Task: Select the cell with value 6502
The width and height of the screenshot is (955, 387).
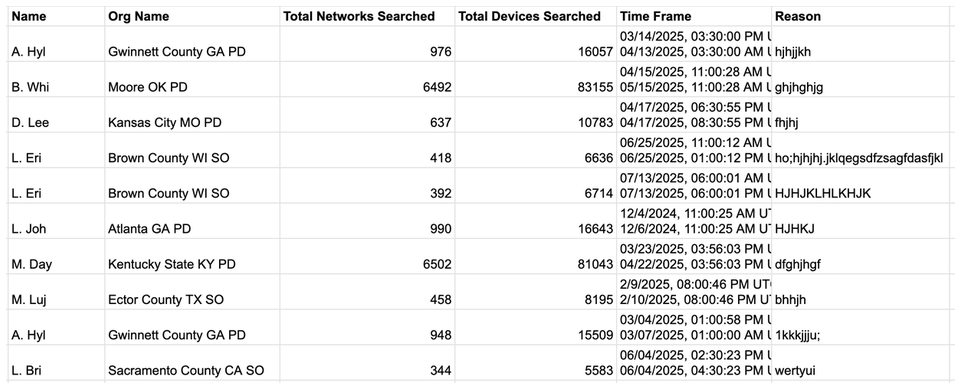Action: (x=367, y=256)
